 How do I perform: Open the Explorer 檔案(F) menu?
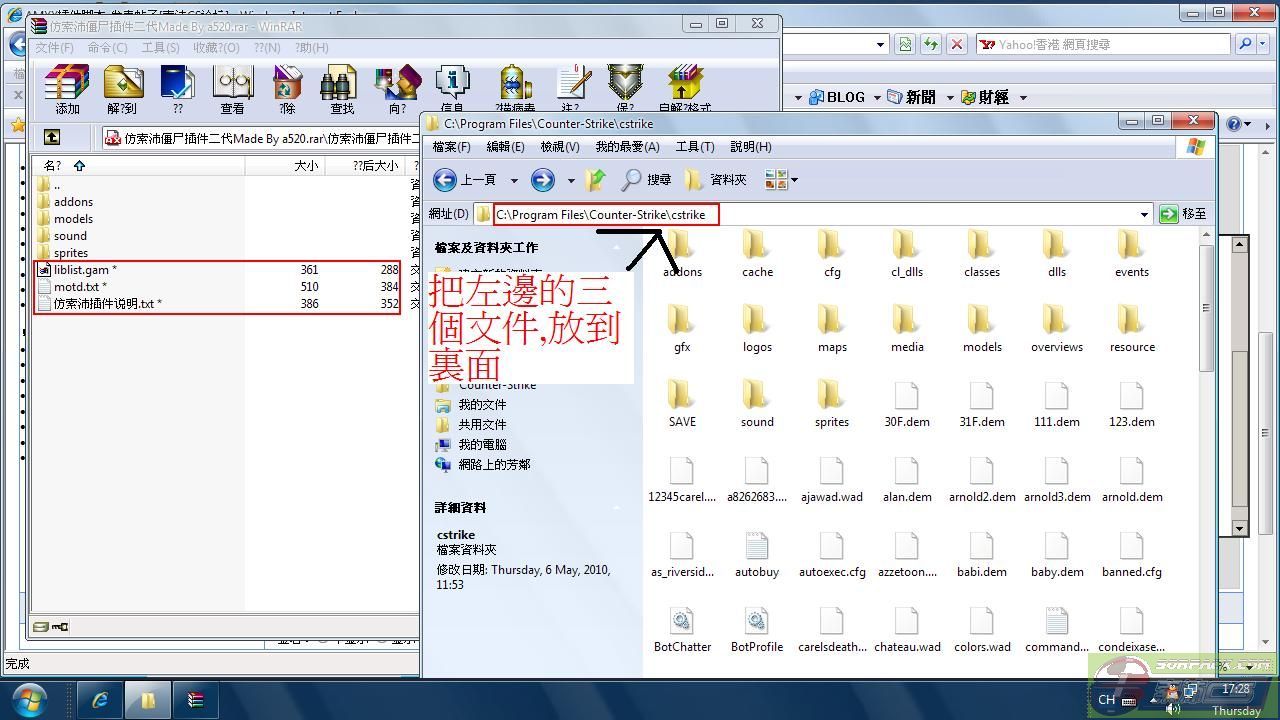pos(451,146)
